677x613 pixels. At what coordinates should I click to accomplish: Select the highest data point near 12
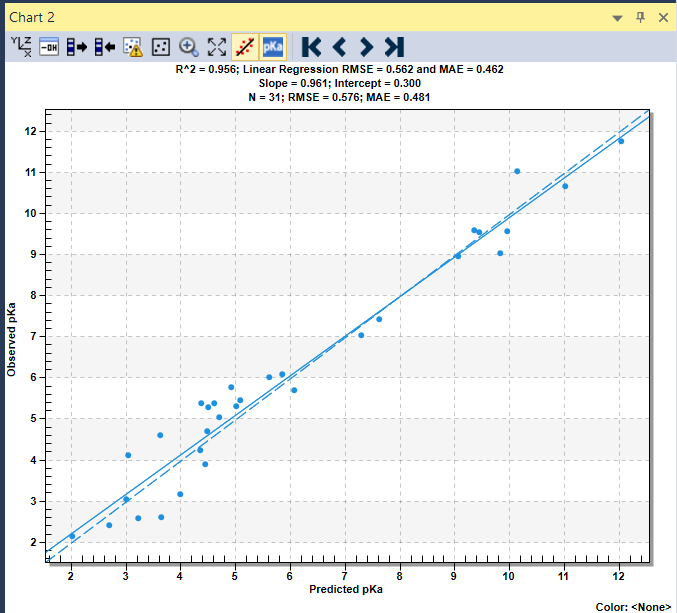[621, 141]
